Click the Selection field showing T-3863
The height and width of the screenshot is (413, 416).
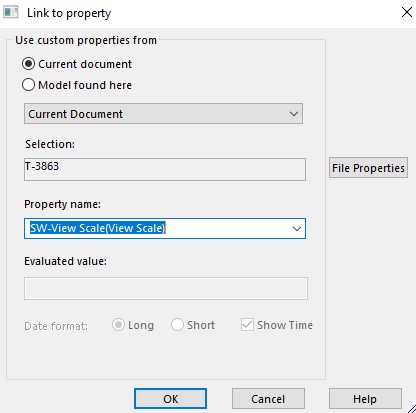point(165,169)
